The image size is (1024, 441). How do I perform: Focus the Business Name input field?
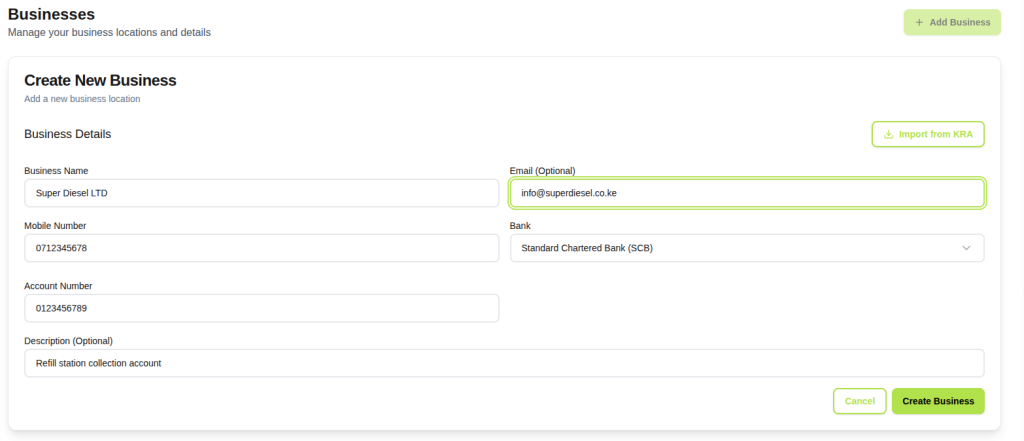[262, 193]
